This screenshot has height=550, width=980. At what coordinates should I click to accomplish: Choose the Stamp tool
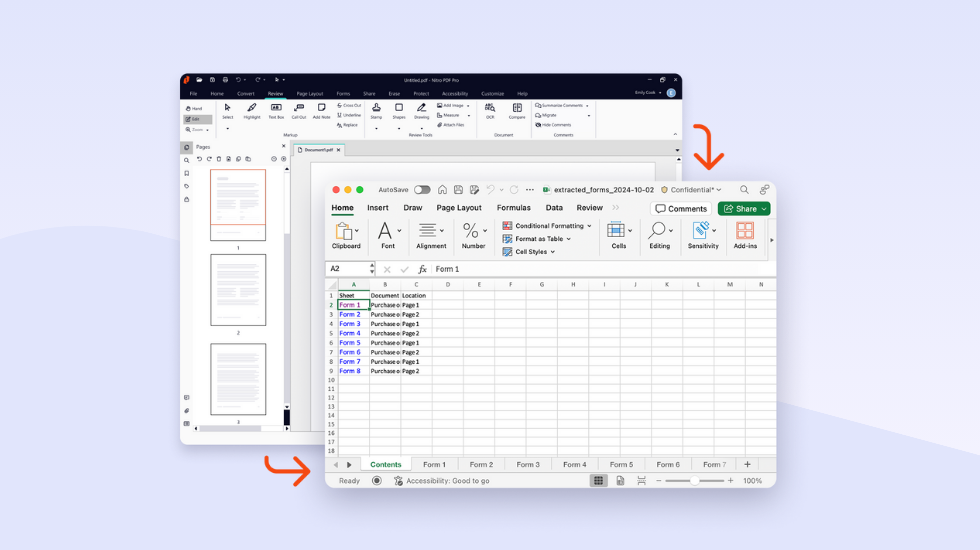[376, 110]
